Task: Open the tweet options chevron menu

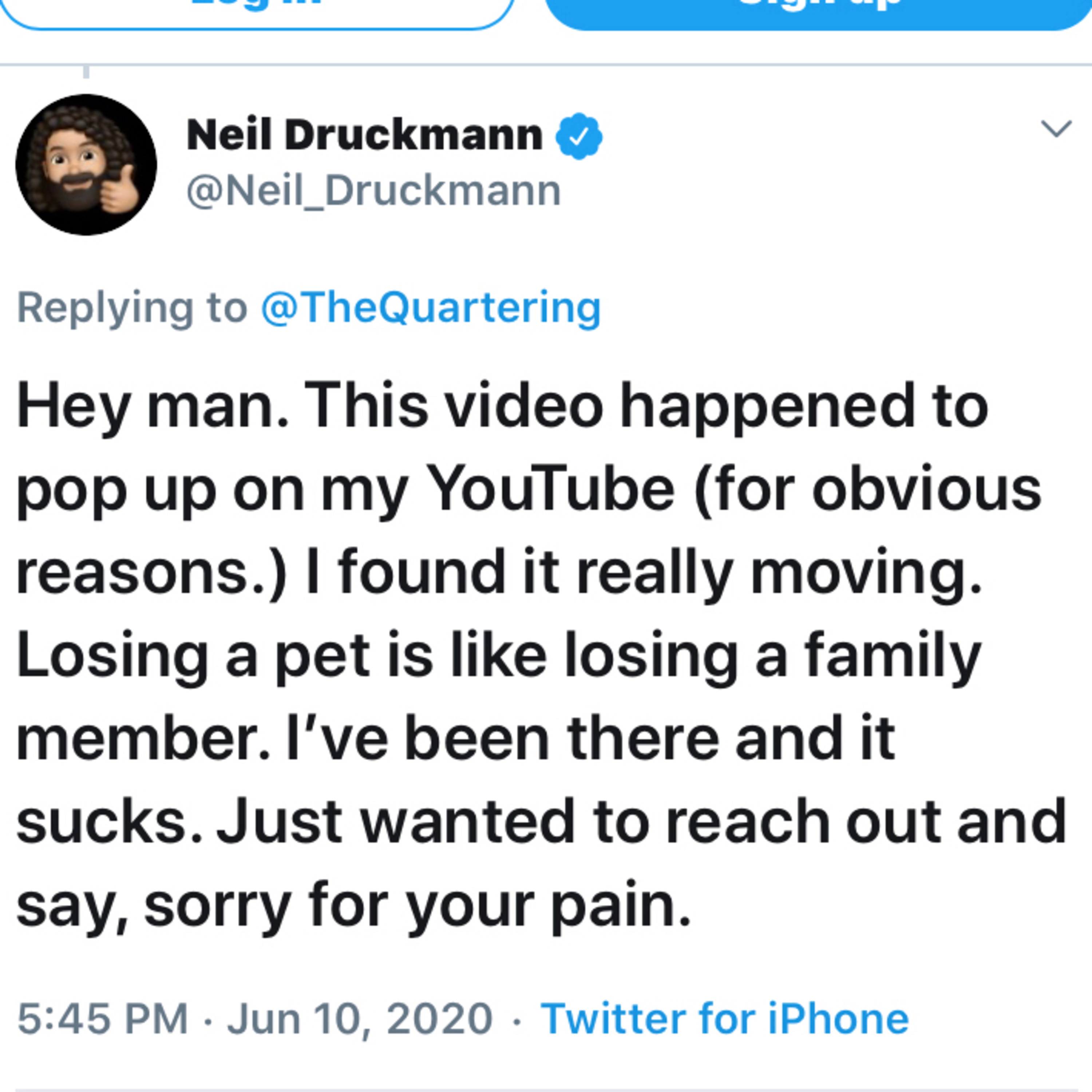Action: pyautogui.click(x=1056, y=129)
